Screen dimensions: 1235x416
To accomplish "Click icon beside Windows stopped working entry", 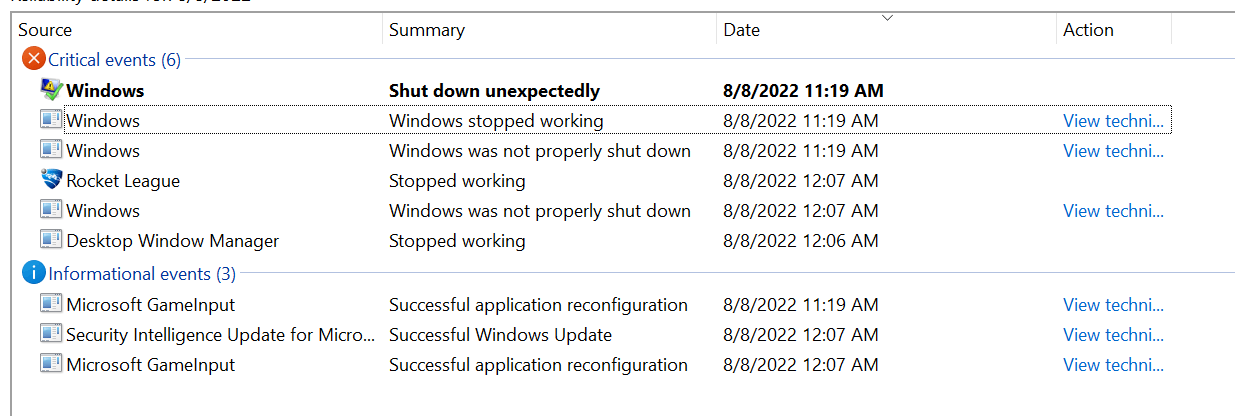I will coord(51,120).
